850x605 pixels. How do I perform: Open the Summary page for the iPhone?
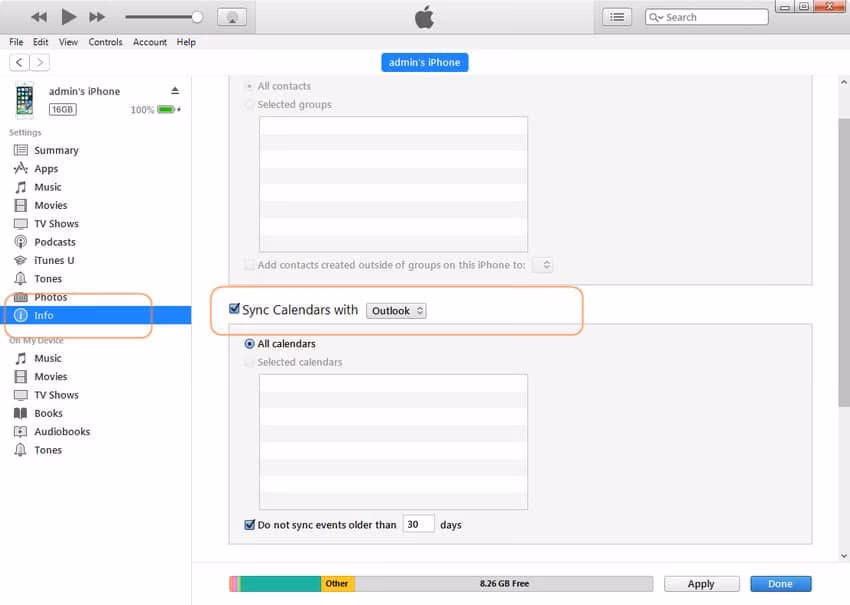pos(56,149)
